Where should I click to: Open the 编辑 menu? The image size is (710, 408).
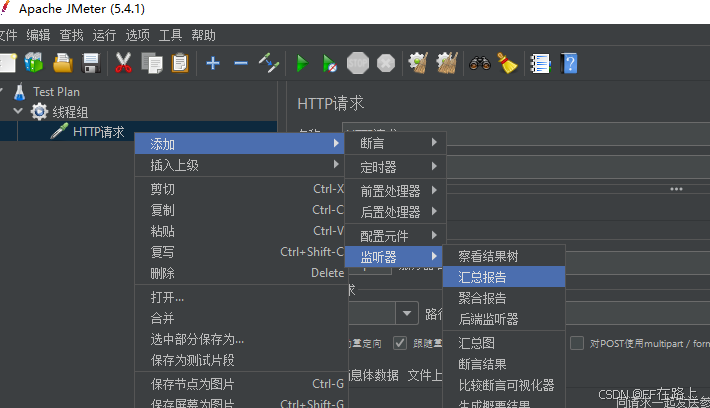[38, 35]
